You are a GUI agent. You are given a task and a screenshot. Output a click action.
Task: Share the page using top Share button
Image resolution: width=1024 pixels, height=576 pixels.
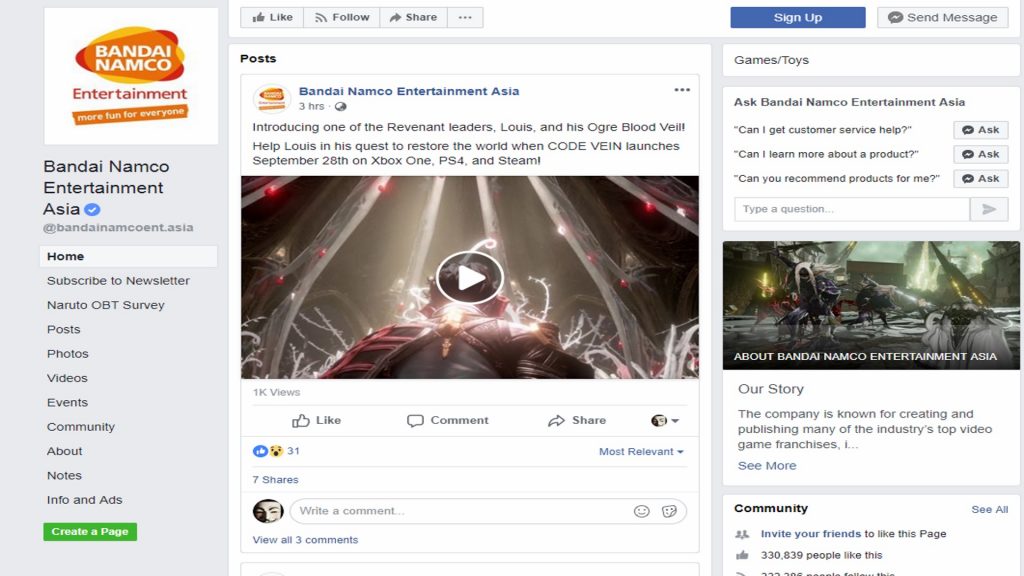pos(413,17)
